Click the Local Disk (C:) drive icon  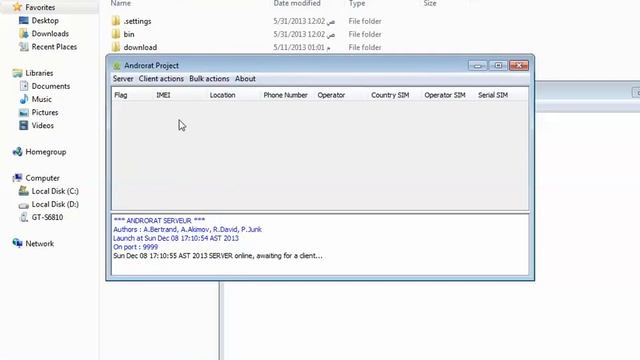pyautogui.click(x=24, y=191)
